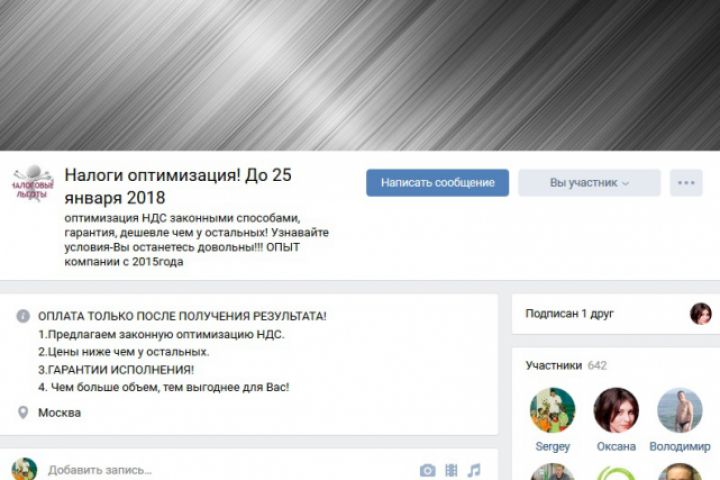Image resolution: width=720 pixels, height=480 pixels.
Task: Open the Вы участник dropdown
Action: pyautogui.click(x=589, y=183)
